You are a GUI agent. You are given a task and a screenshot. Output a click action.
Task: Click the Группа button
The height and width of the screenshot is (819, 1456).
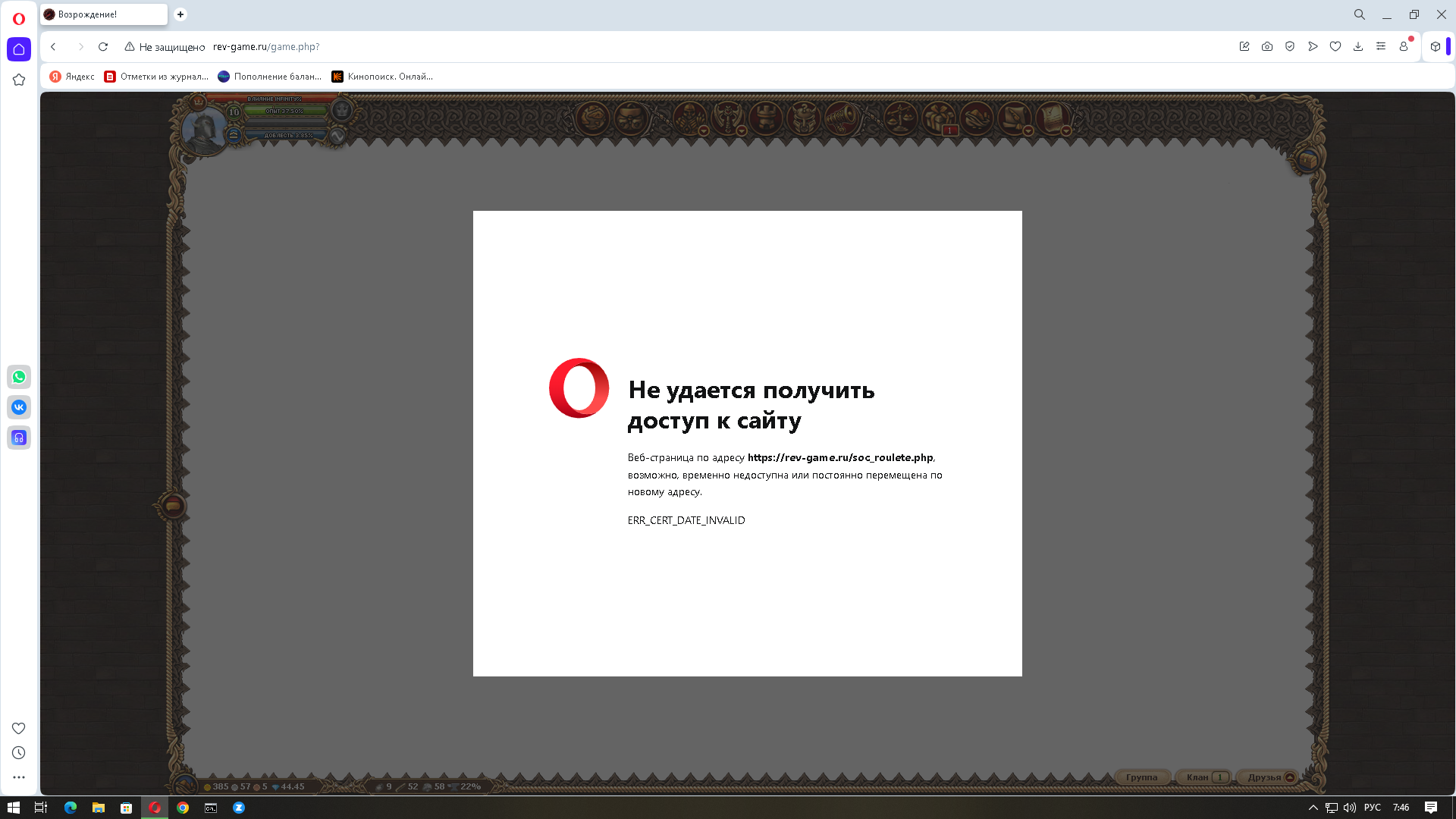[x=1141, y=777]
